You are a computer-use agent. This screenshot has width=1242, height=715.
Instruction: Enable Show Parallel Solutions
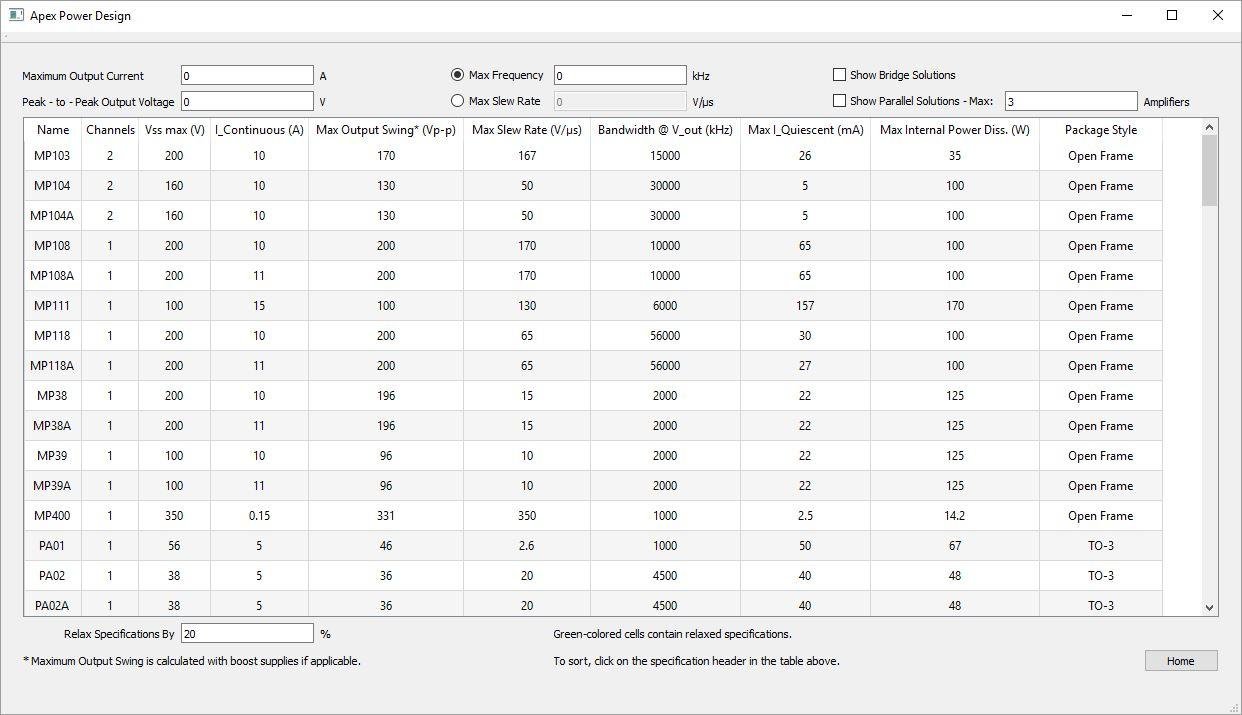pyautogui.click(x=839, y=100)
